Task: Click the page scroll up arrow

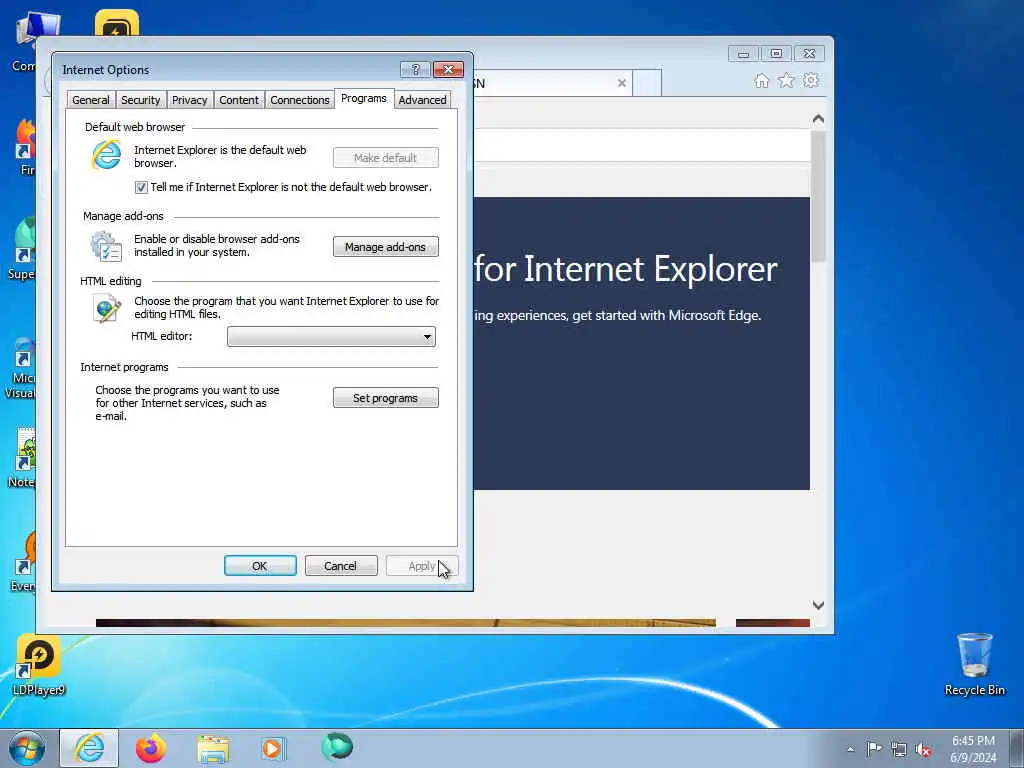Action: point(818,119)
